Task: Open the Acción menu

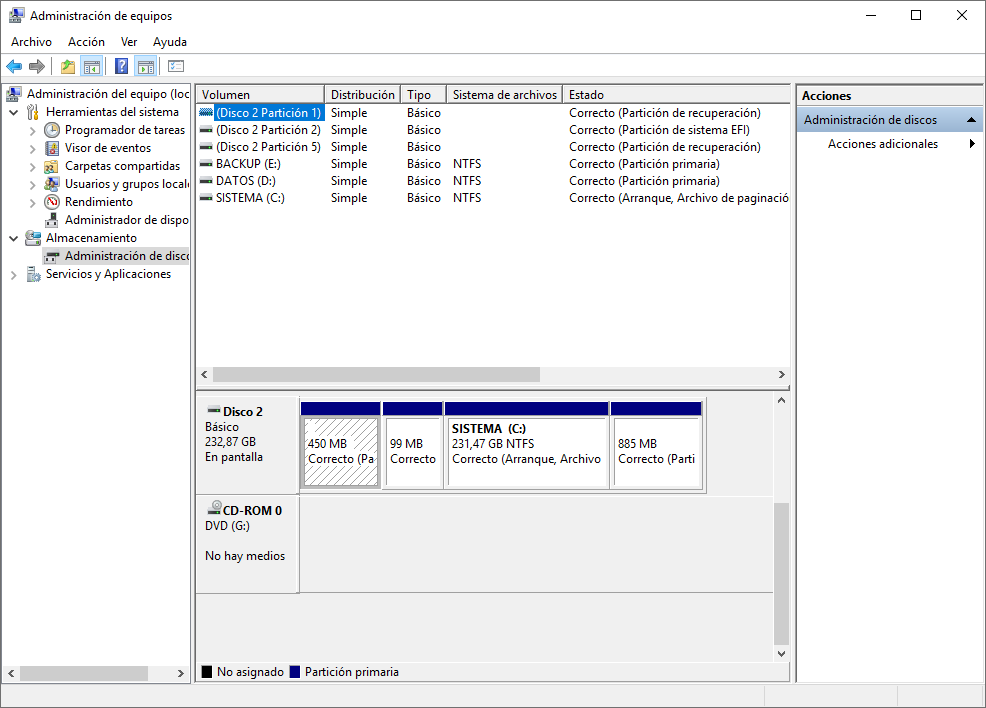Action: coord(86,42)
